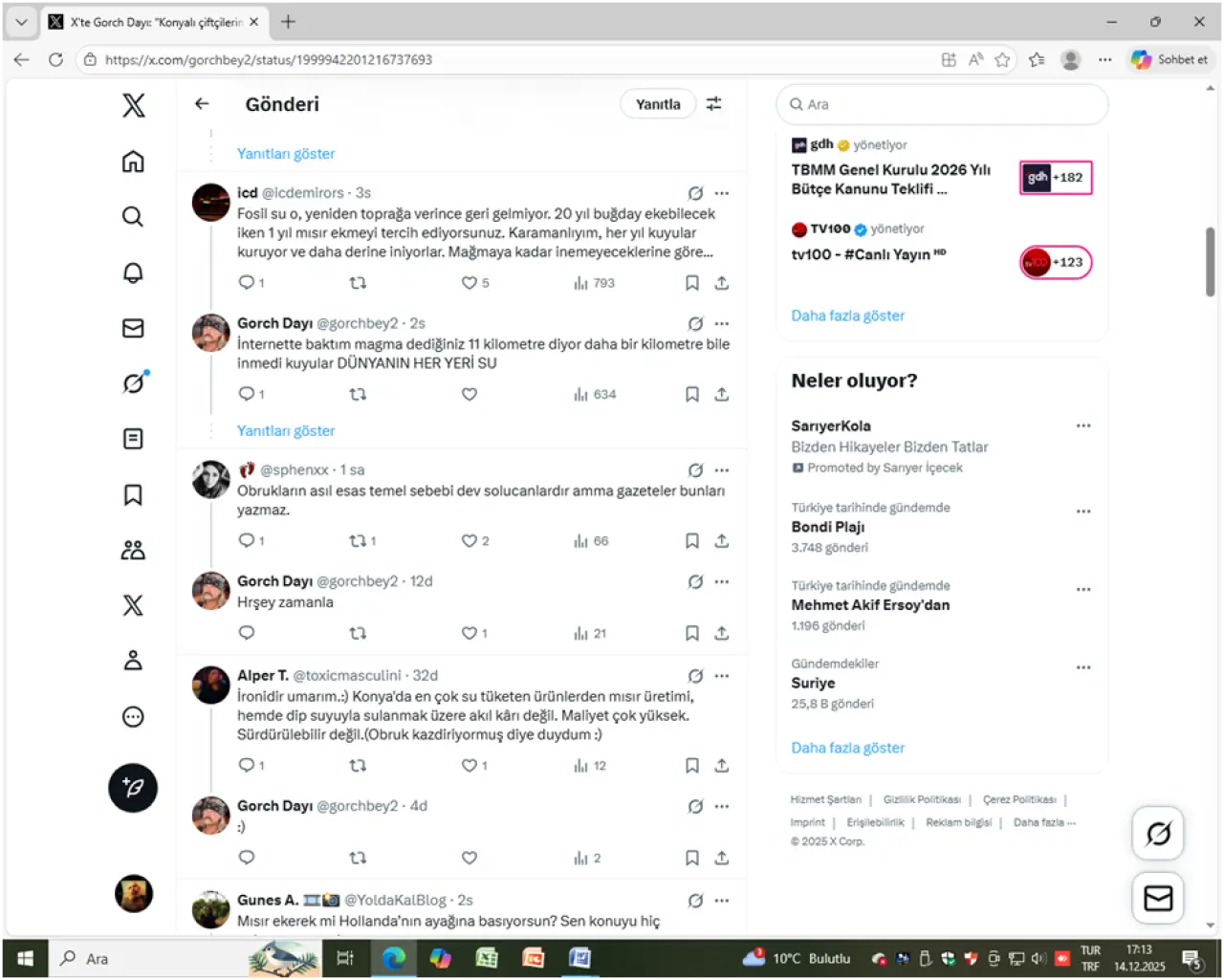Image resolution: width=1224 pixels, height=980 pixels.
Task: Open Grok icon in left sidebar
Action: (133, 383)
